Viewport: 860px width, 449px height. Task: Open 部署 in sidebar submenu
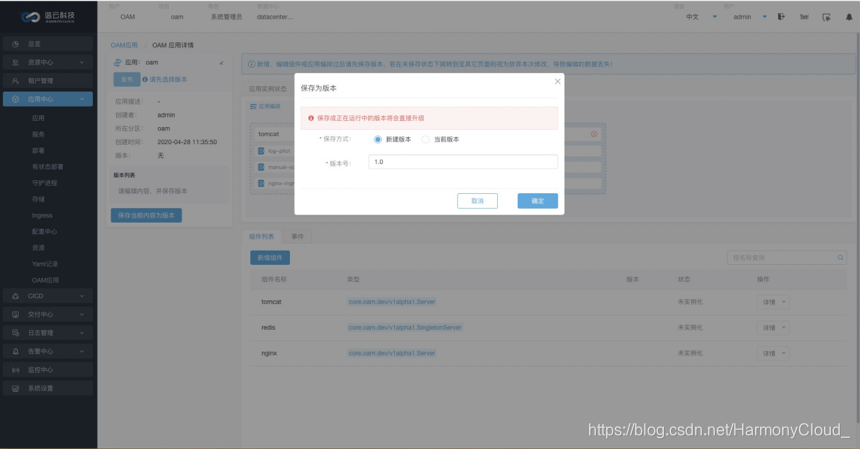pyautogui.click(x=38, y=150)
